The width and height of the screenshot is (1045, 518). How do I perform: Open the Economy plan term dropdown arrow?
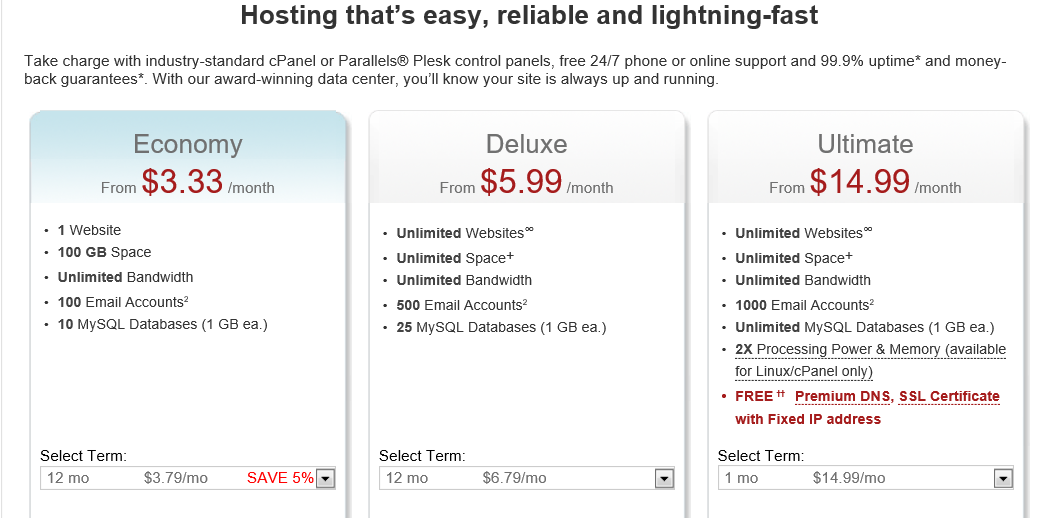tap(325, 479)
